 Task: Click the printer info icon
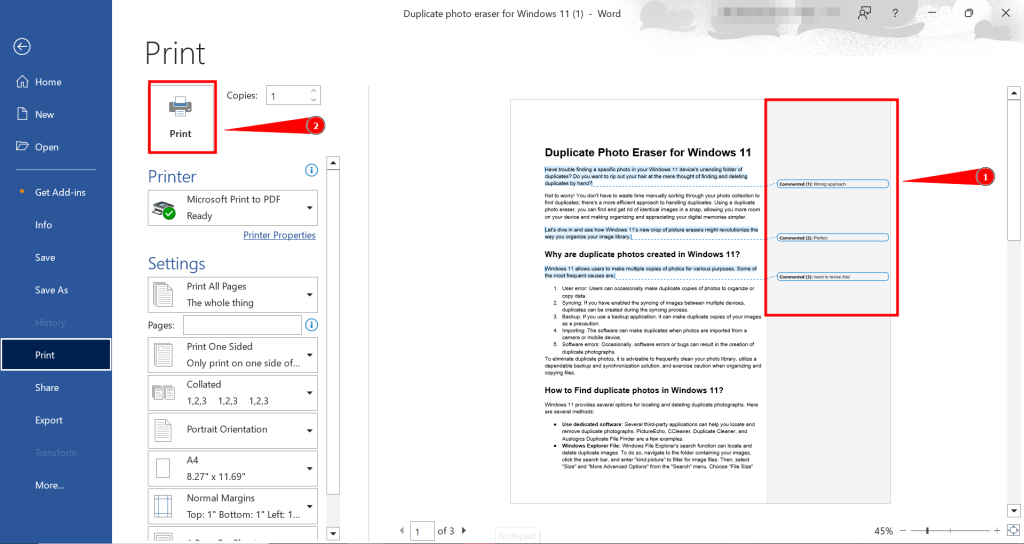(x=312, y=170)
